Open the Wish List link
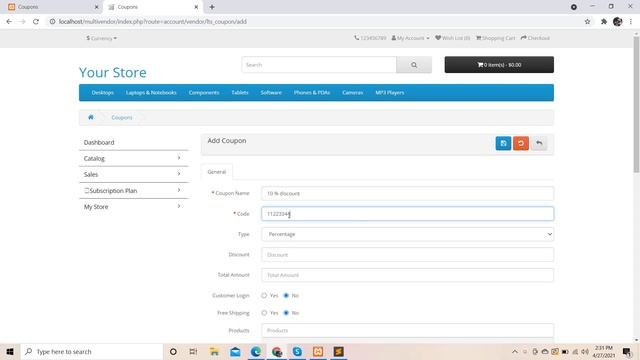 tap(452, 38)
